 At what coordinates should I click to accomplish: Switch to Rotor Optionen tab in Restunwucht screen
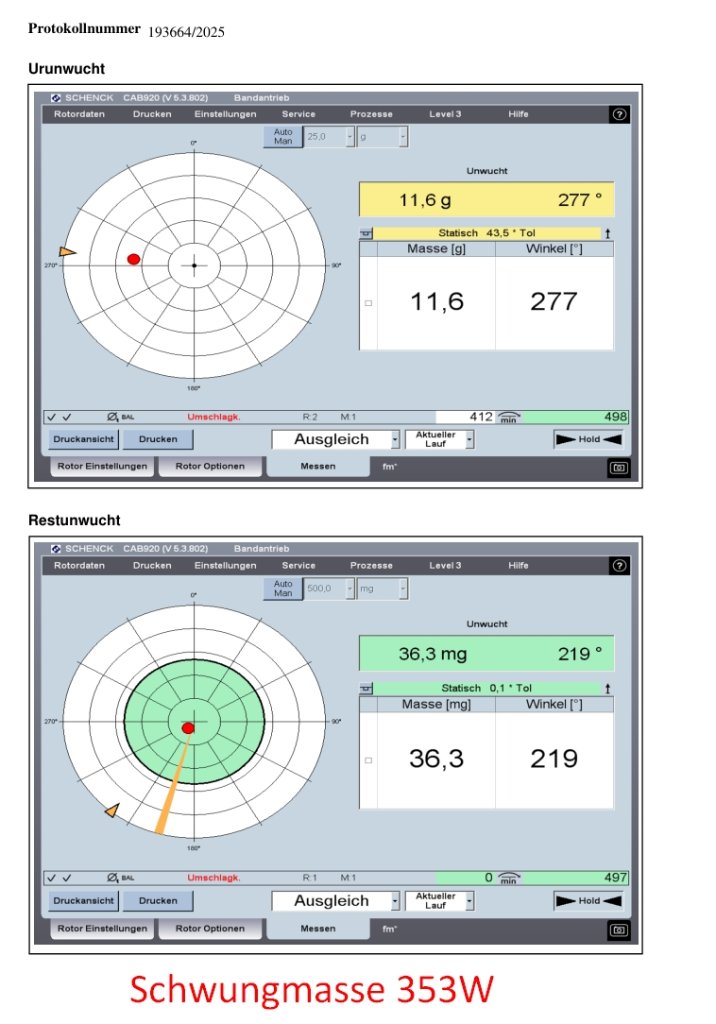(210, 929)
